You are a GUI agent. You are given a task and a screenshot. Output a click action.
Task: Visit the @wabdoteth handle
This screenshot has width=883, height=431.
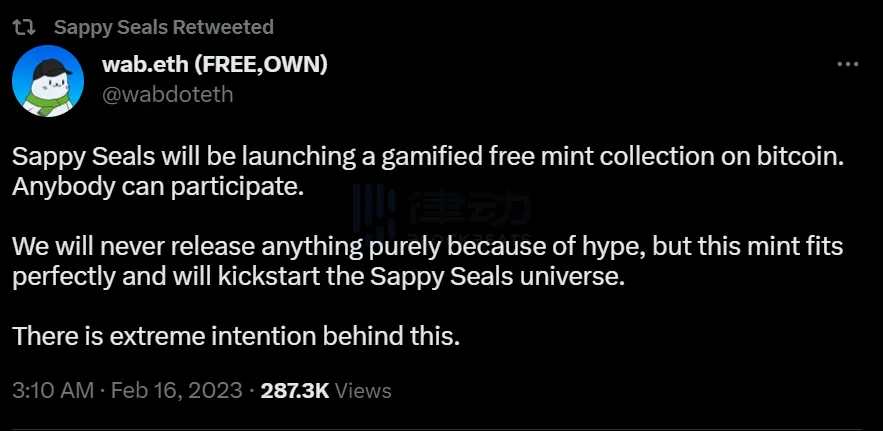pyautogui.click(x=167, y=94)
